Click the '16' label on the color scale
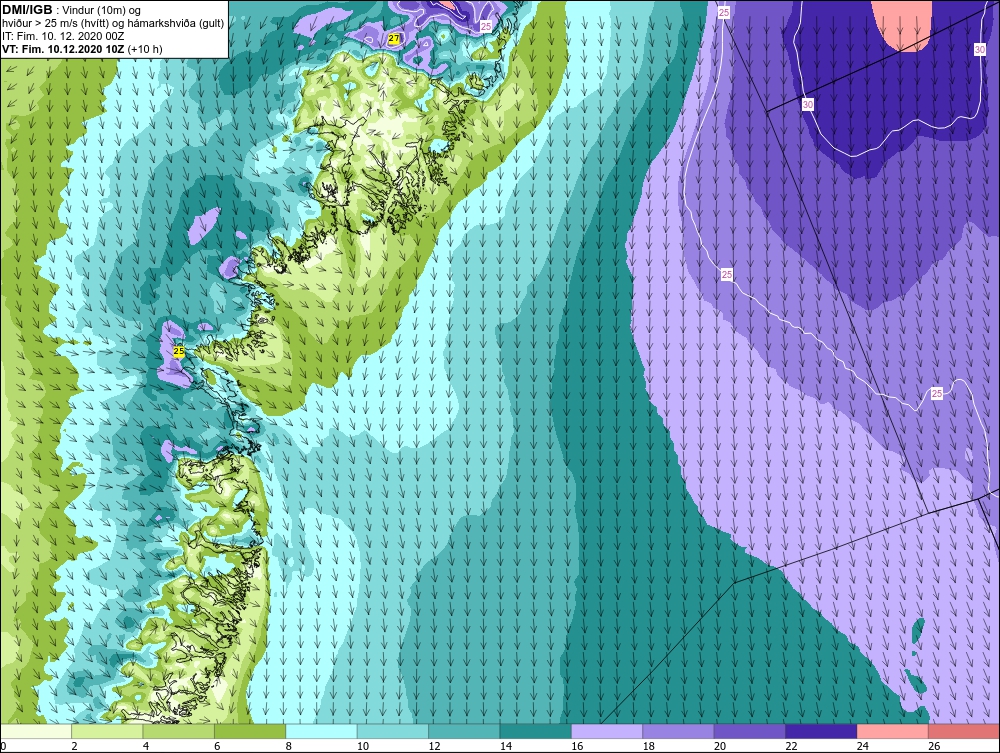The image size is (1000, 753). coord(577,746)
